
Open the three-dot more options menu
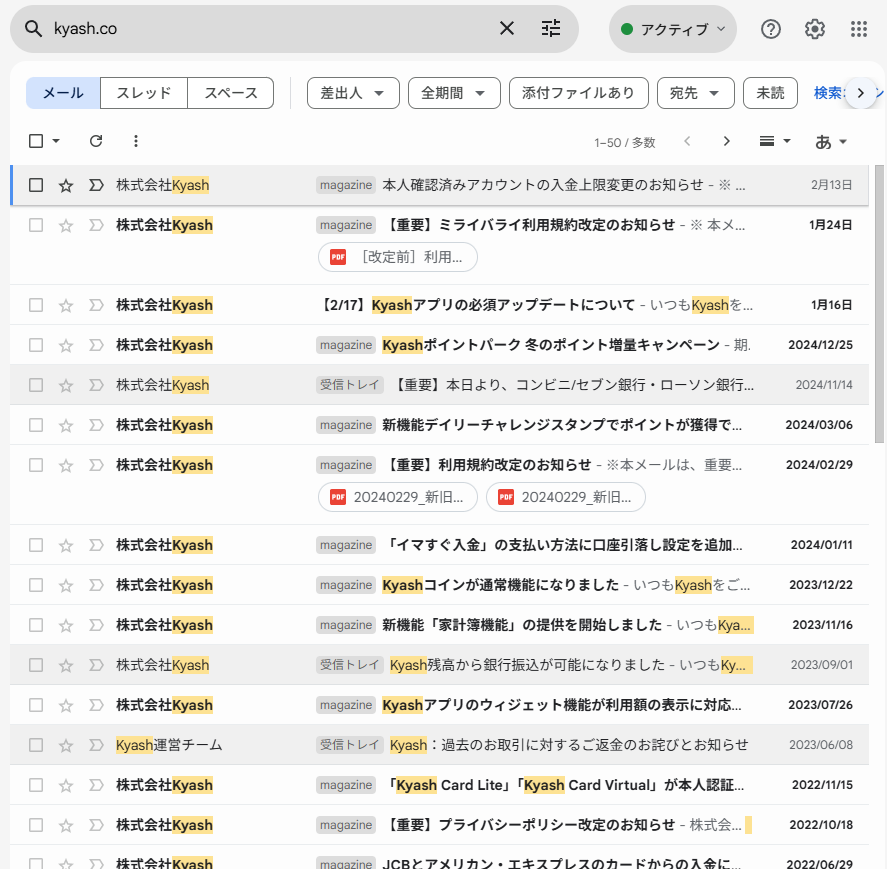(x=136, y=141)
